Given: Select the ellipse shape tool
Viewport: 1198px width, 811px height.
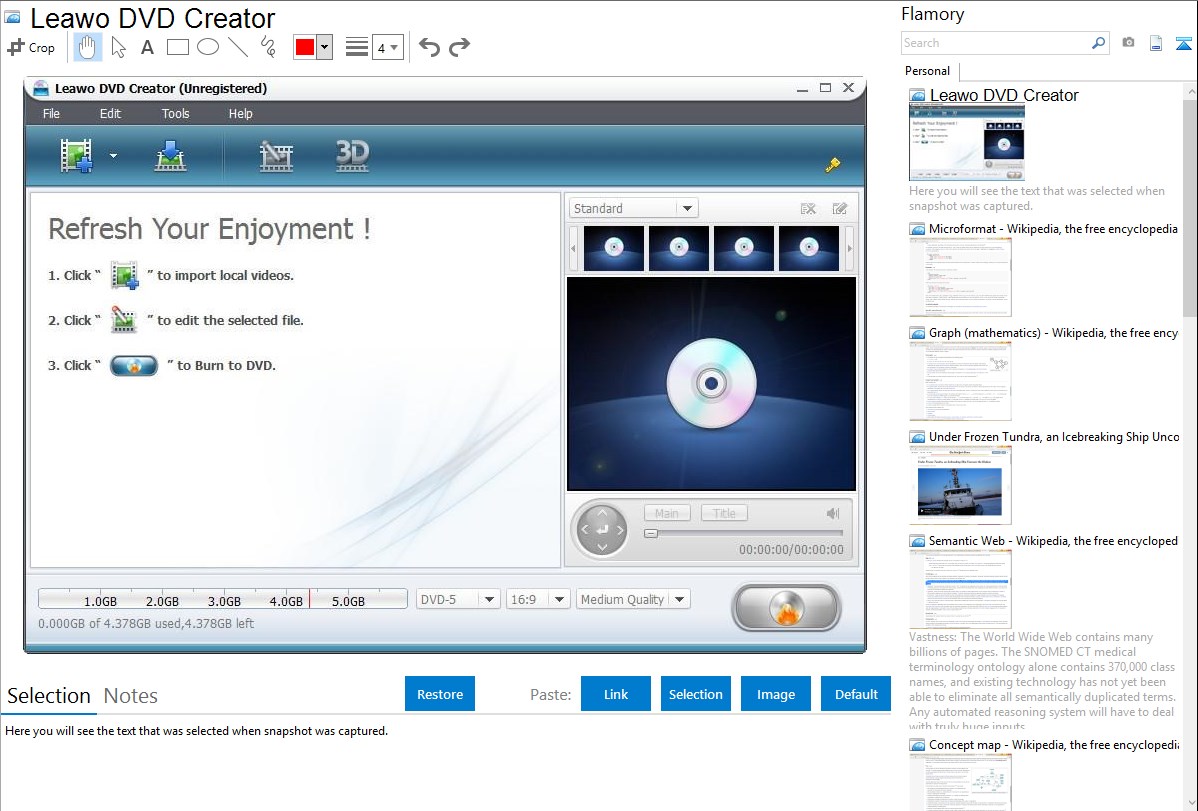Looking at the screenshot, I should click(x=208, y=47).
